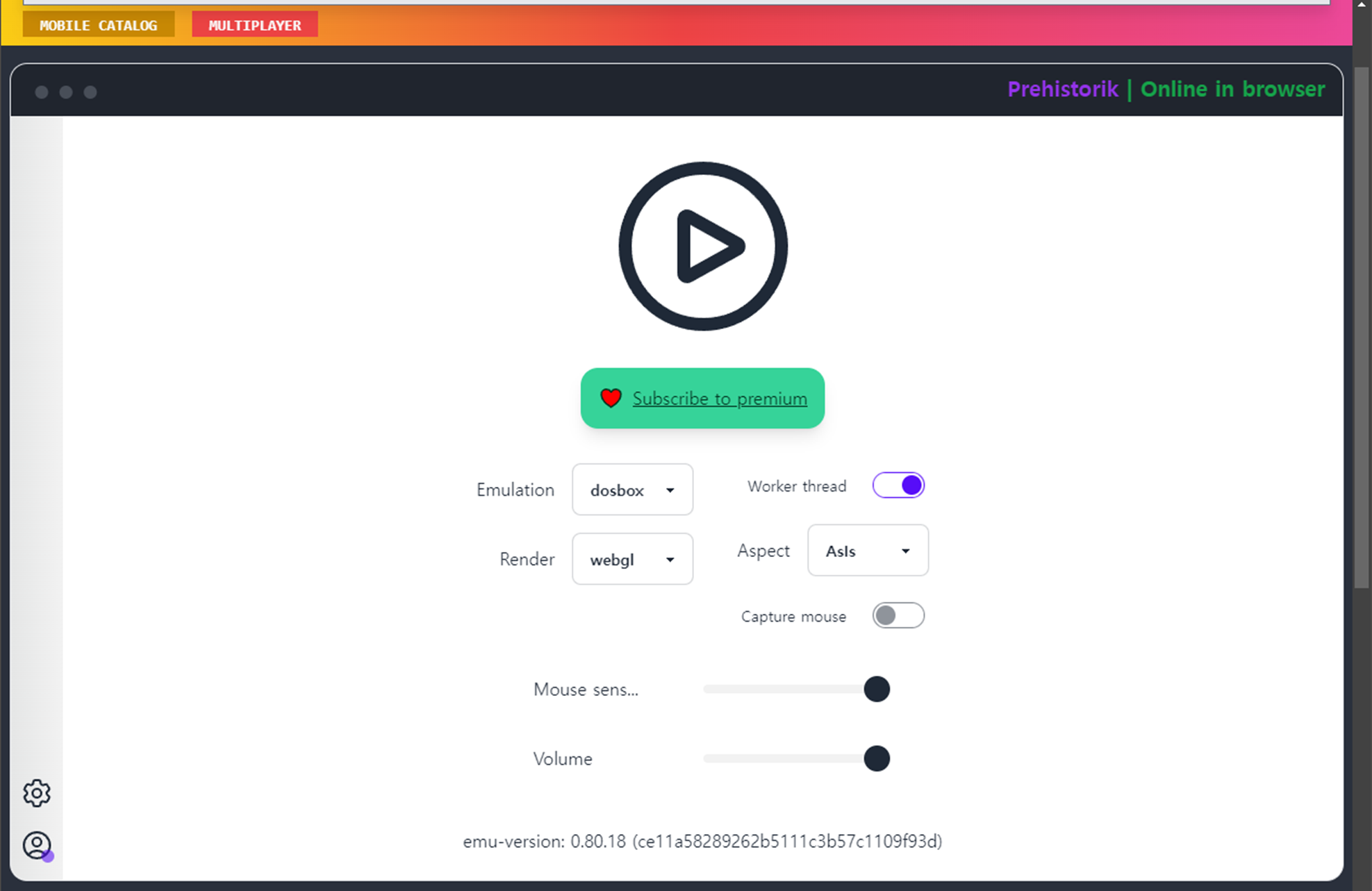Screen dimensions: 1372x891
Task: Click the scrollbar up arrow
Action: tap(1362, 4)
